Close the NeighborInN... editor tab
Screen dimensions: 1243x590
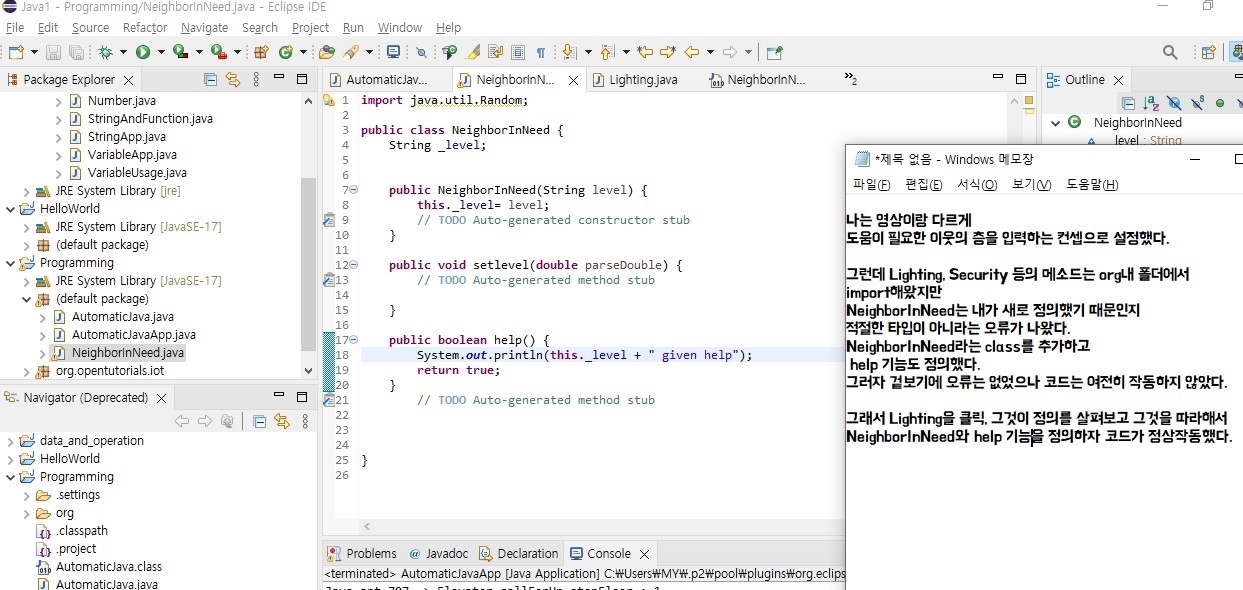573,80
